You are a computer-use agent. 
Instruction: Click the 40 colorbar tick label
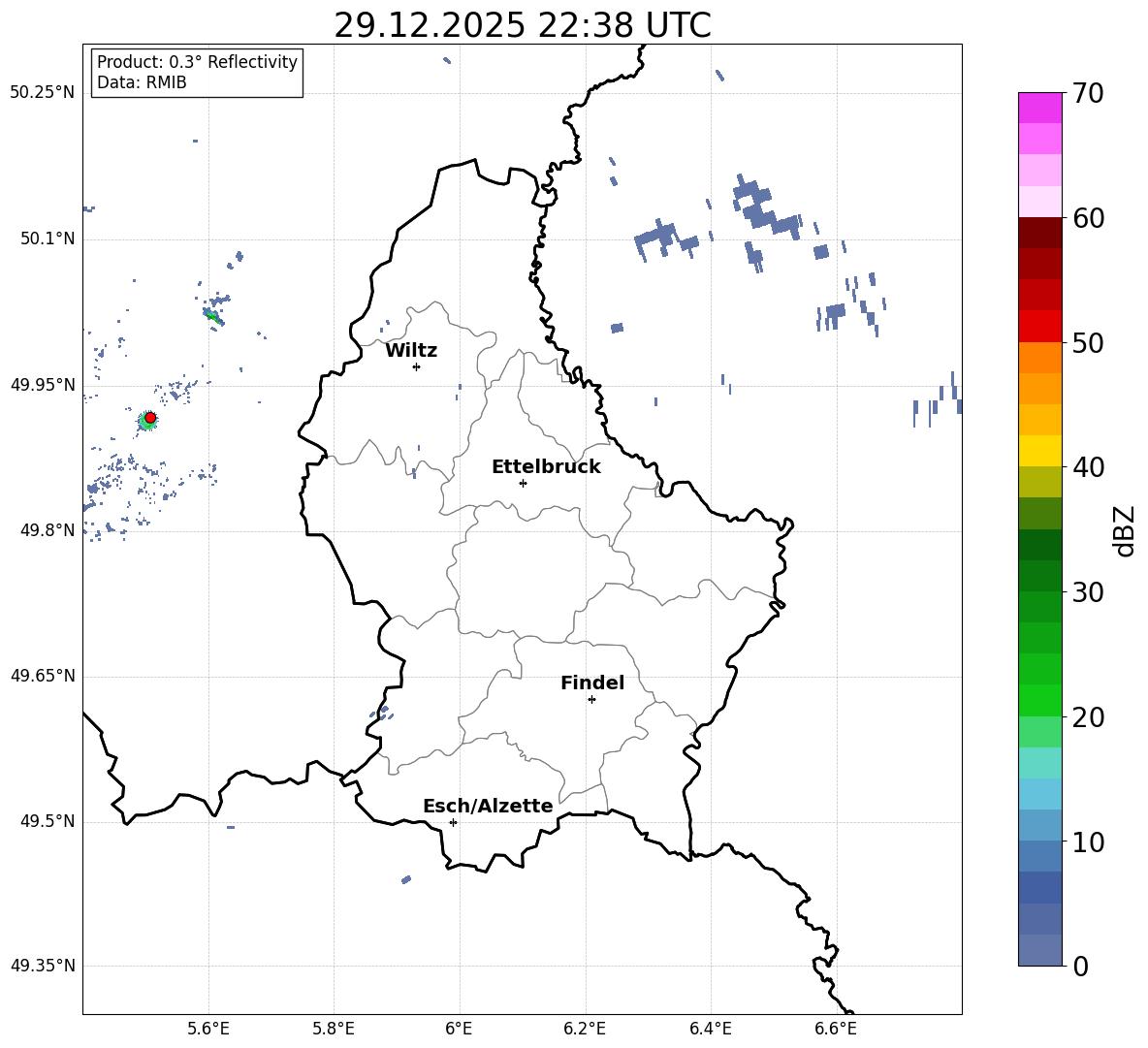click(1088, 467)
